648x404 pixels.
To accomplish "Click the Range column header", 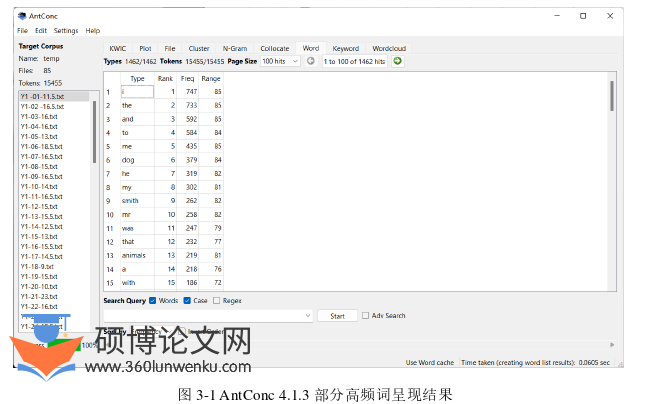I will [211, 78].
